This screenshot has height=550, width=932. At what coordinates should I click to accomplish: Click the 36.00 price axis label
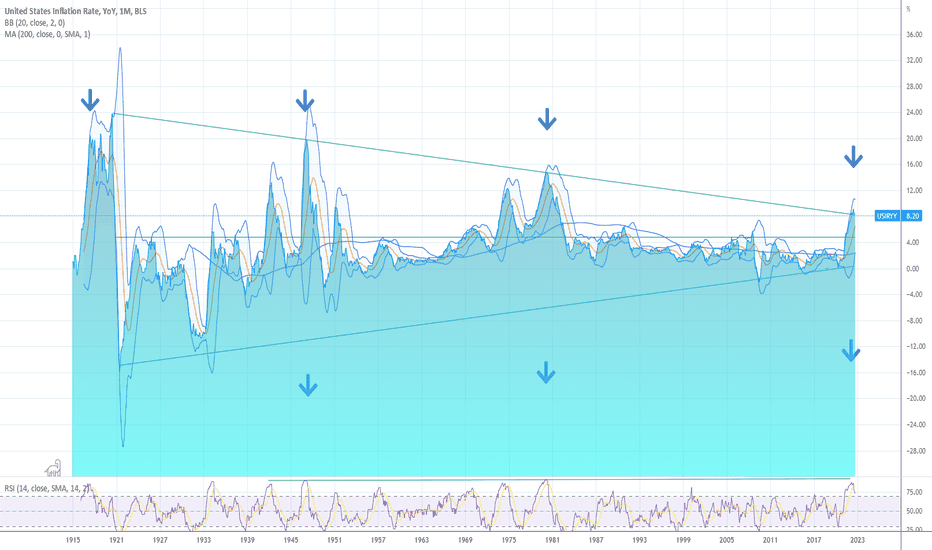[914, 34]
